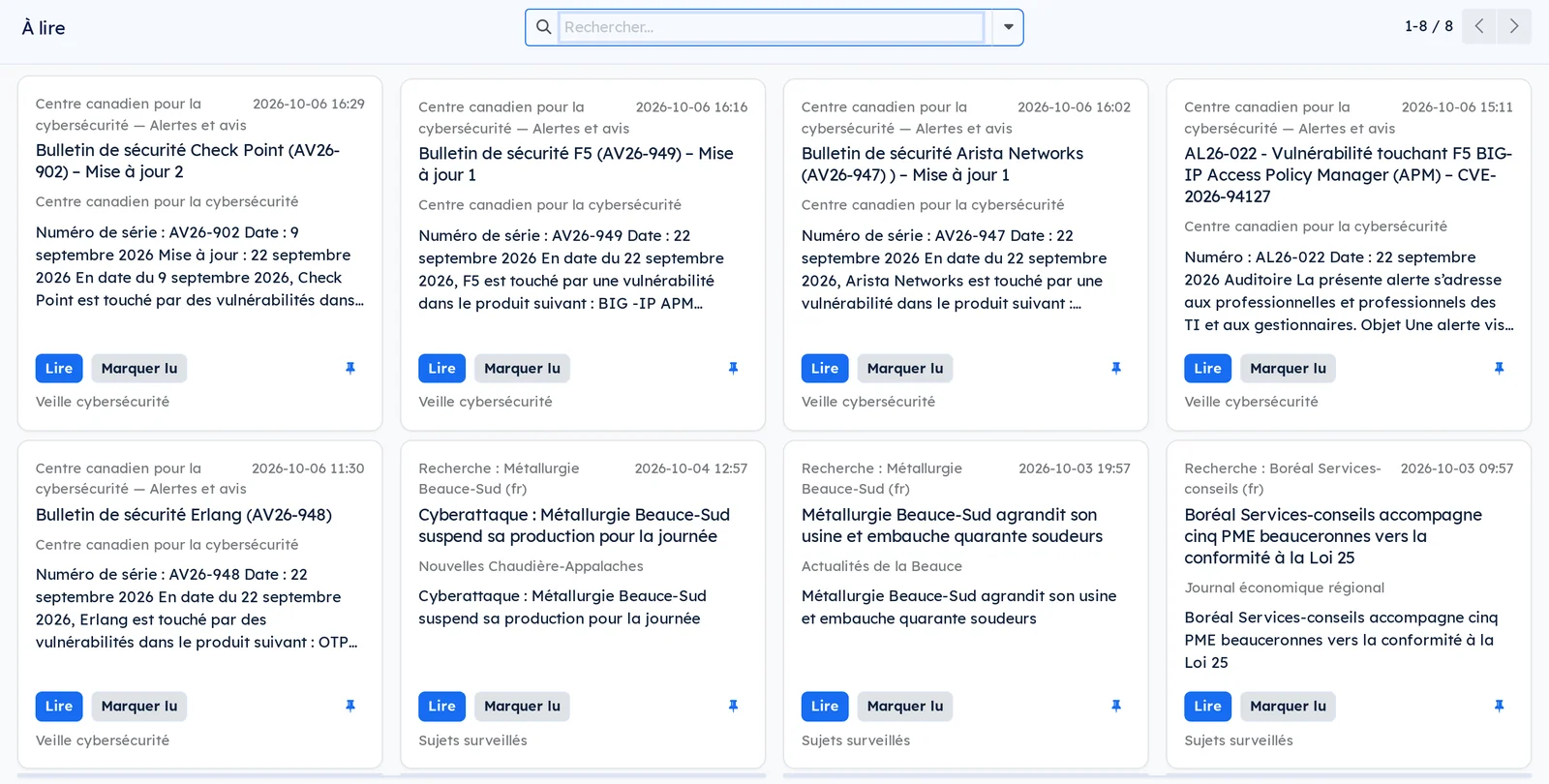Pin the Boréal Services-conseils Loi 25 card
This screenshot has height=784, width=1549.
(x=1499, y=707)
